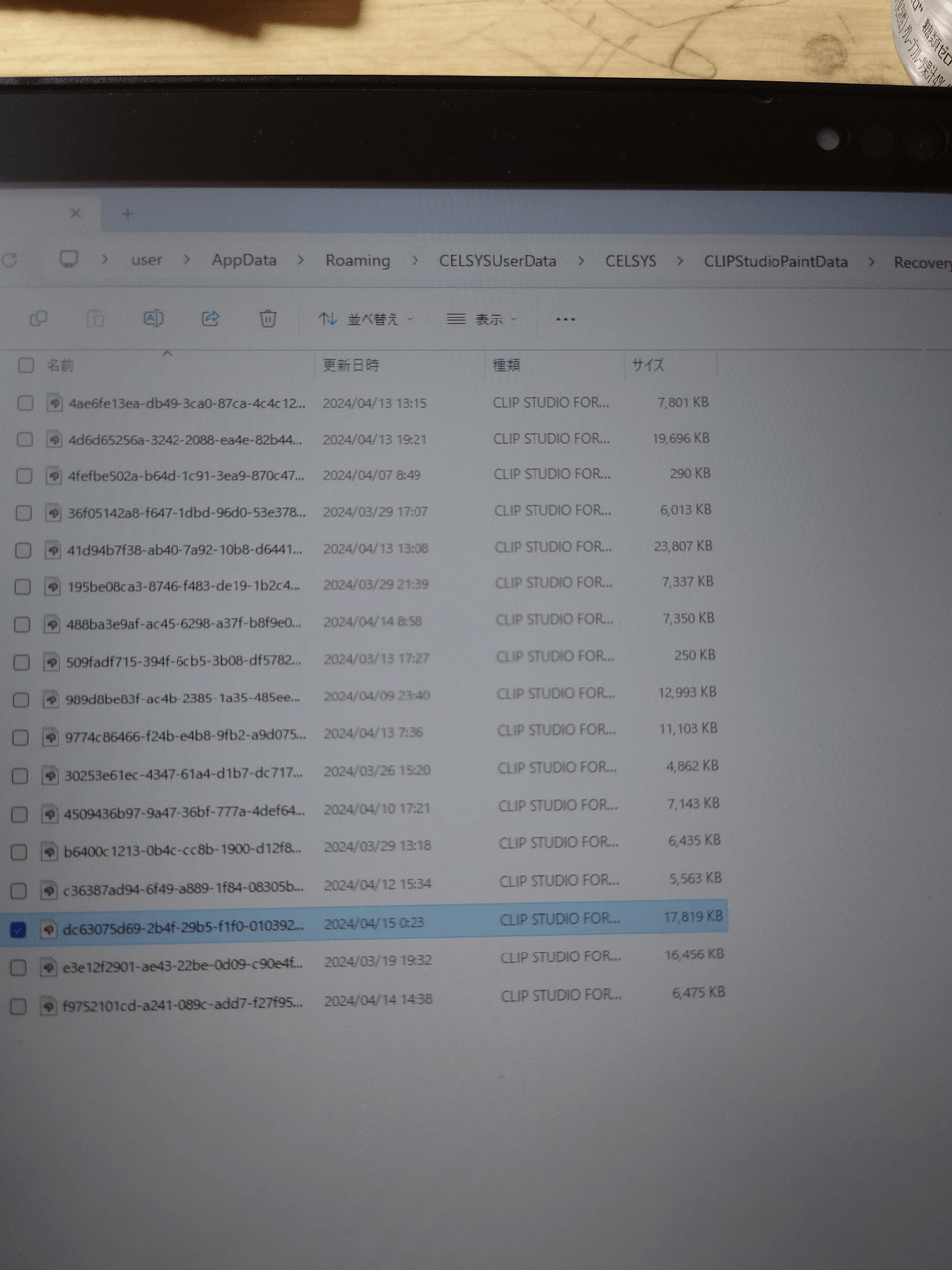Click file icon of 4ae6fe13ea-db49 file
This screenshot has height=1270, width=952.
[55, 403]
